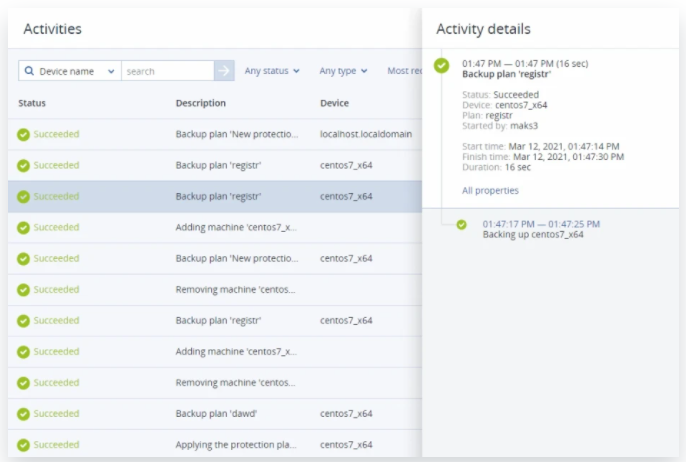Screen dimensions: 686x462
Task: Click the search arrow submit button
Action: (224, 71)
